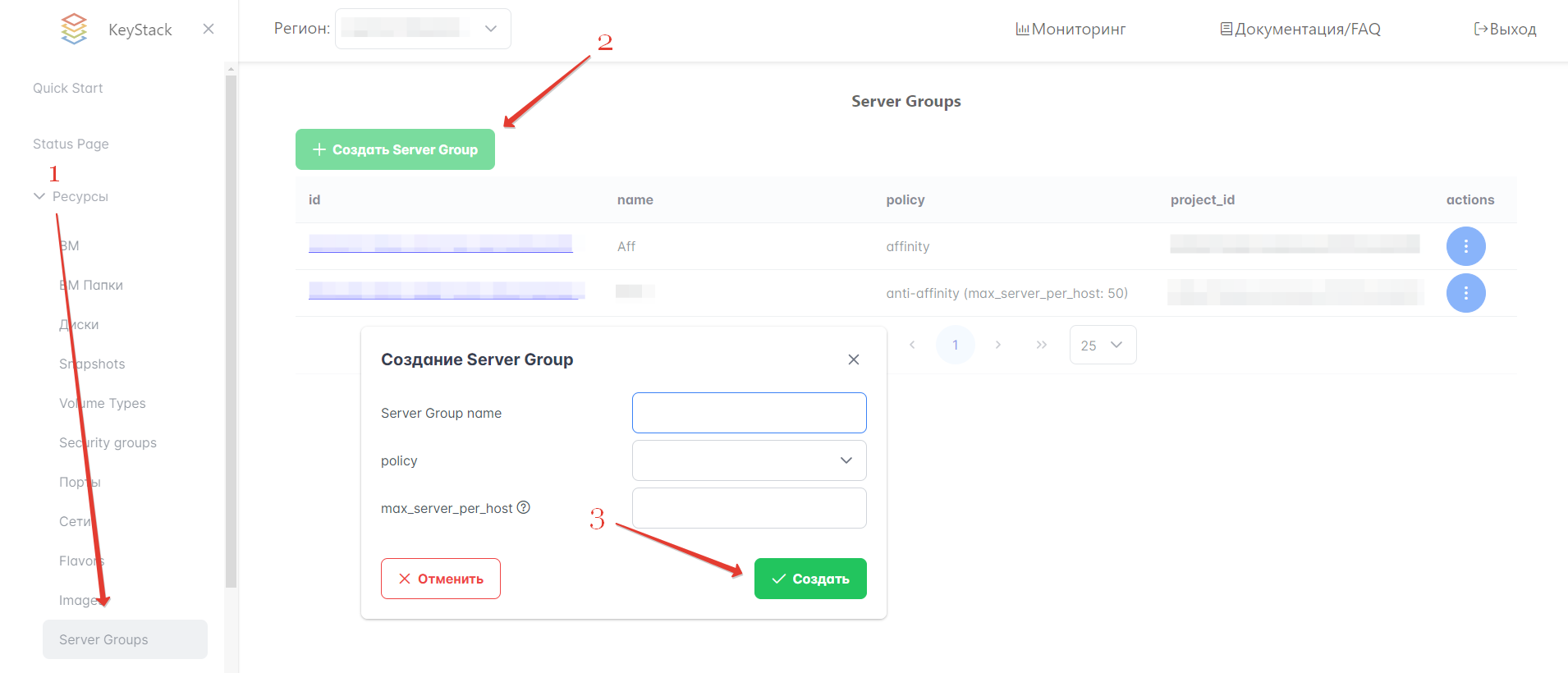This screenshot has height=673, width=1568.
Task: Jump to last page with double arrow
Action: tap(1041, 345)
